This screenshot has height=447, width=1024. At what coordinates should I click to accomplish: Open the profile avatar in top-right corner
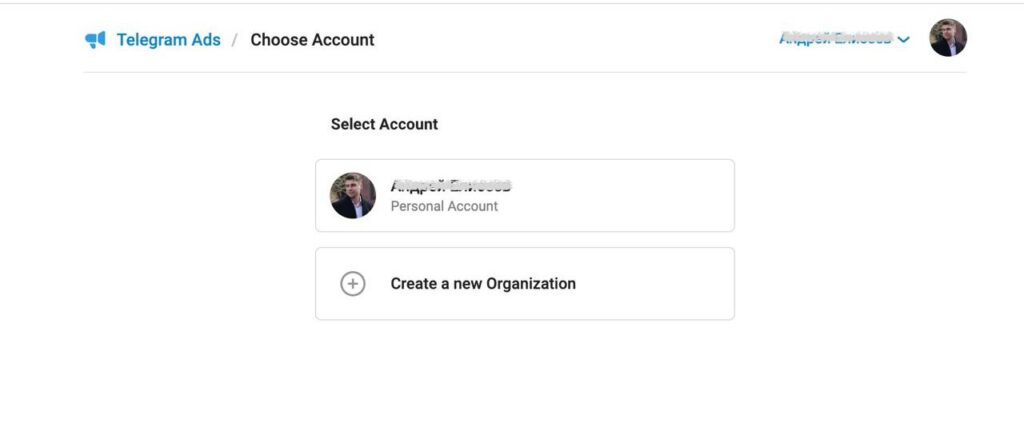click(x=948, y=37)
